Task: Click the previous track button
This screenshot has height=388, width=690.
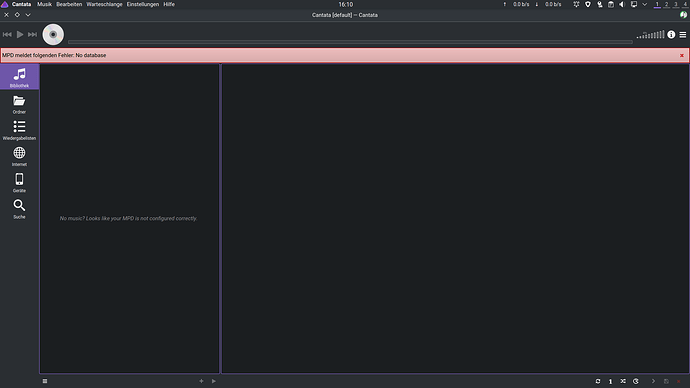Action: click(x=7, y=34)
